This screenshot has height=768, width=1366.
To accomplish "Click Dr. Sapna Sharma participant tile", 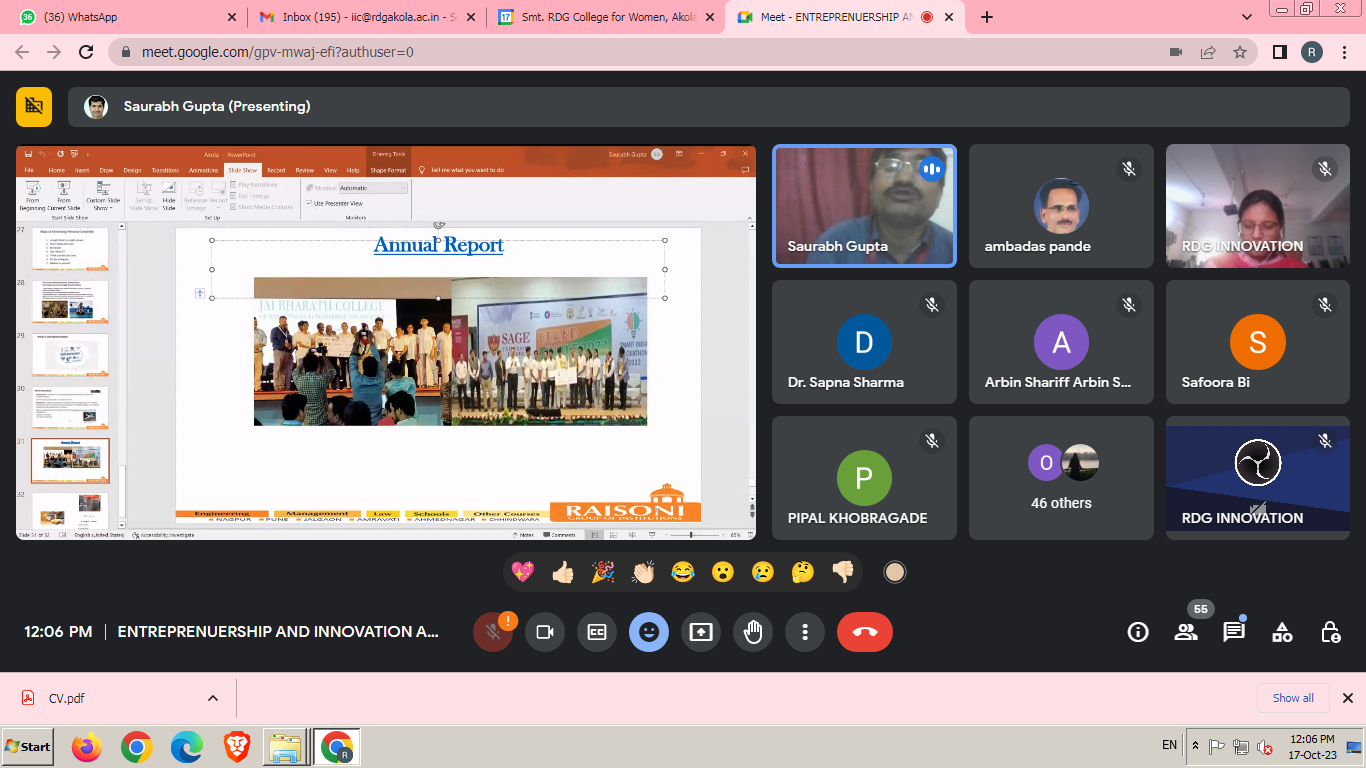I will coord(864,342).
